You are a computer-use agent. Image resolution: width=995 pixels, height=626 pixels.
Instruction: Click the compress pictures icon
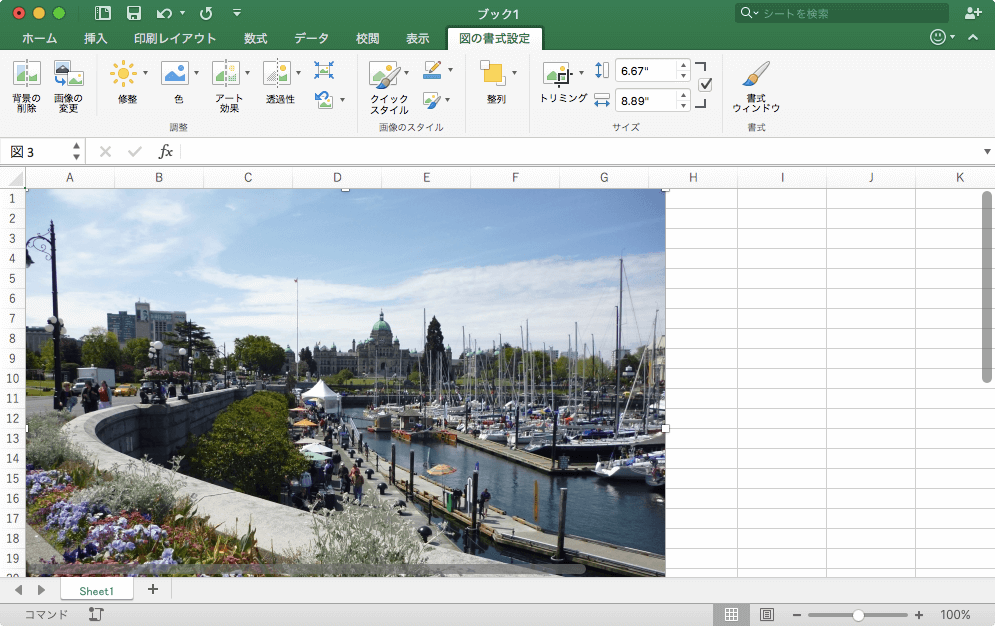pos(324,70)
